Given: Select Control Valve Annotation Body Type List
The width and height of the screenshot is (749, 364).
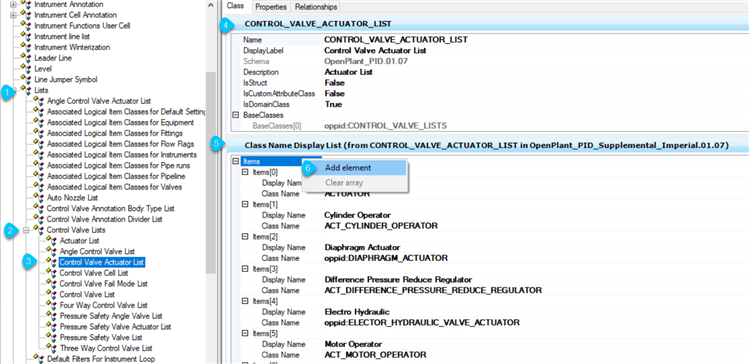Looking at the screenshot, I should pos(110,209).
